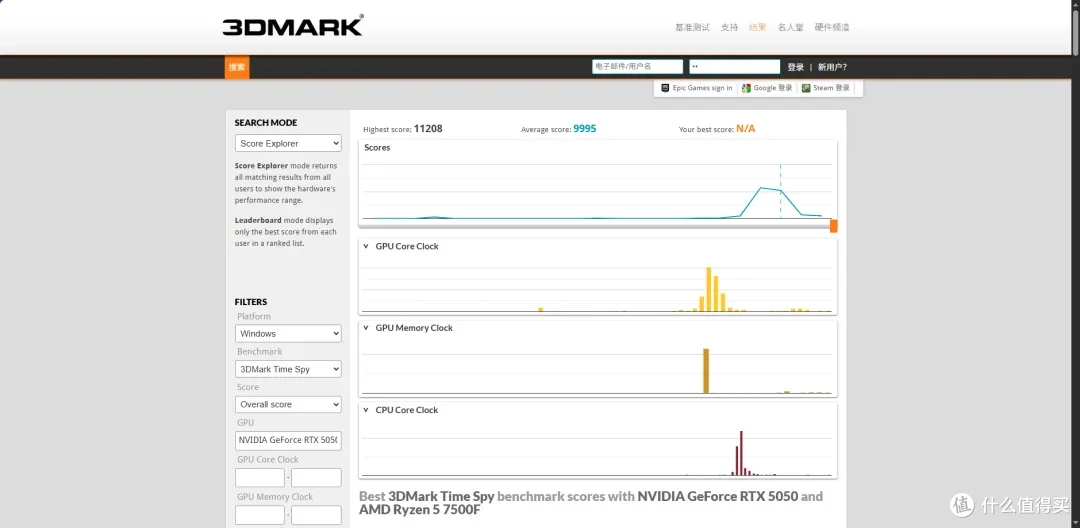Collapse the CPU Core Clock chart
The height and width of the screenshot is (528, 1080).
366,410
